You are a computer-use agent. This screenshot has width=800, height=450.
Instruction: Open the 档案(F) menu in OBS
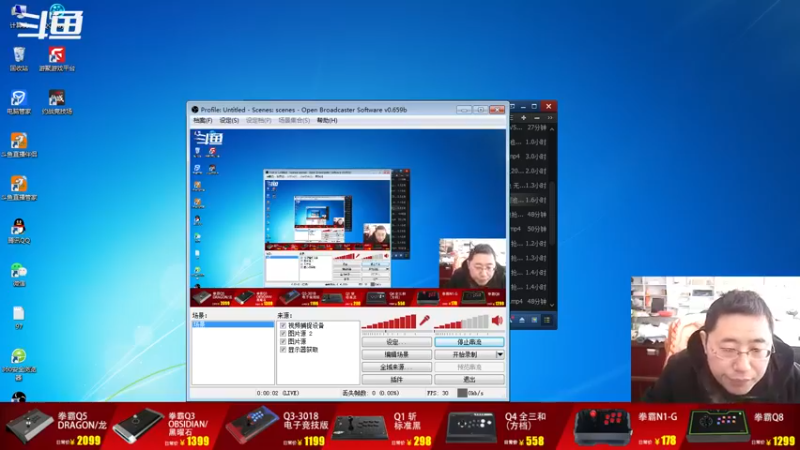click(203, 120)
